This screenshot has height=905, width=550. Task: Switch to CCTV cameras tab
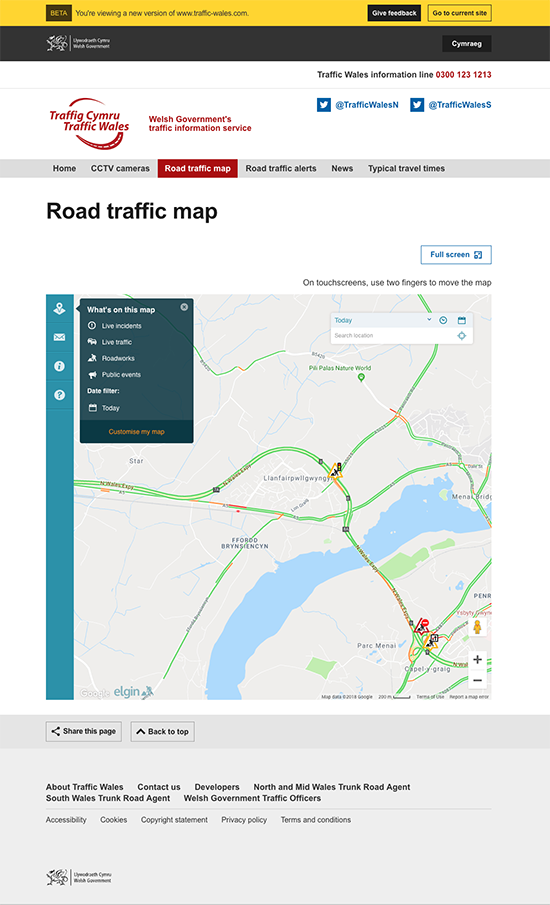(120, 169)
